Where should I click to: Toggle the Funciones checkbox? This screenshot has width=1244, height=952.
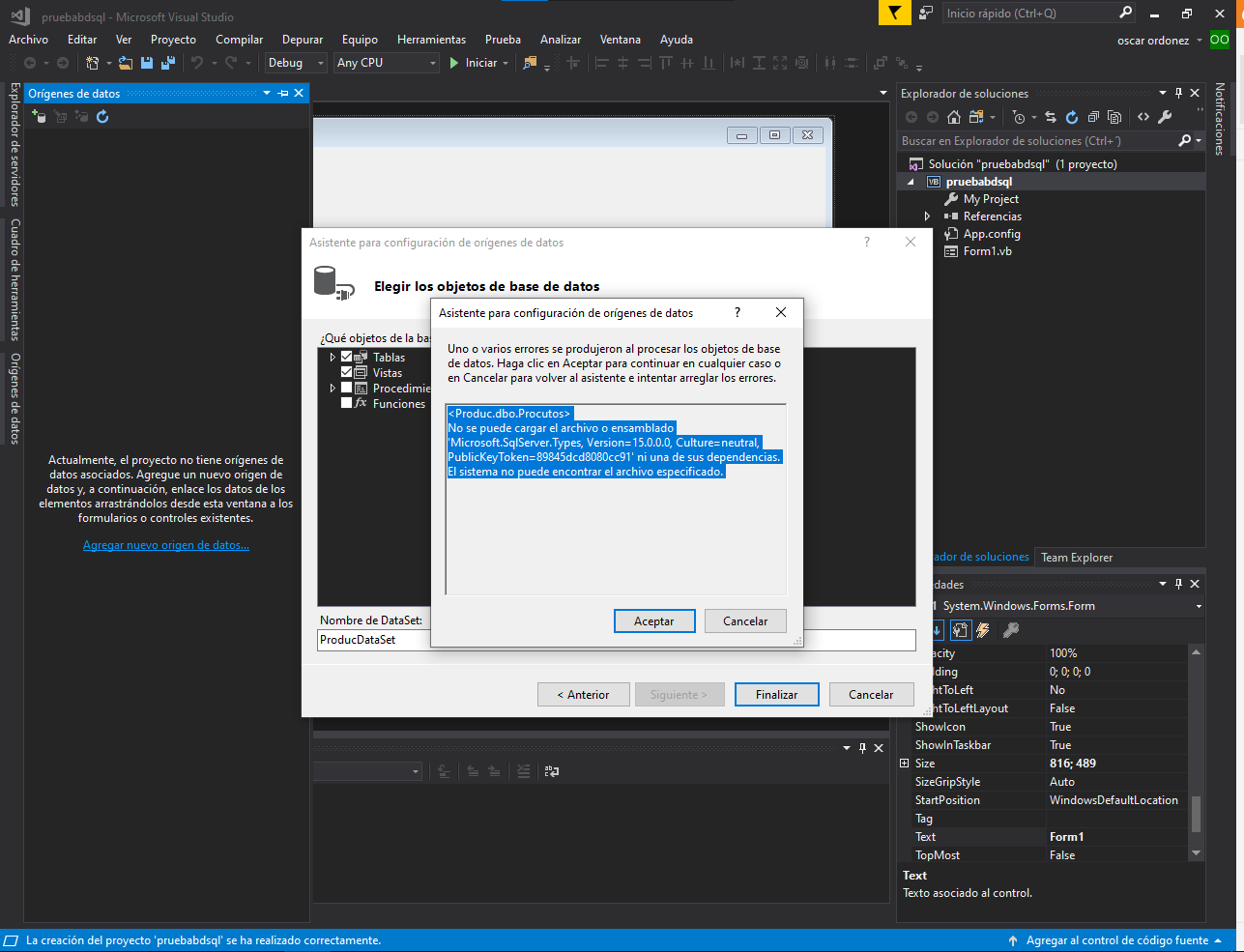click(x=347, y=403)
